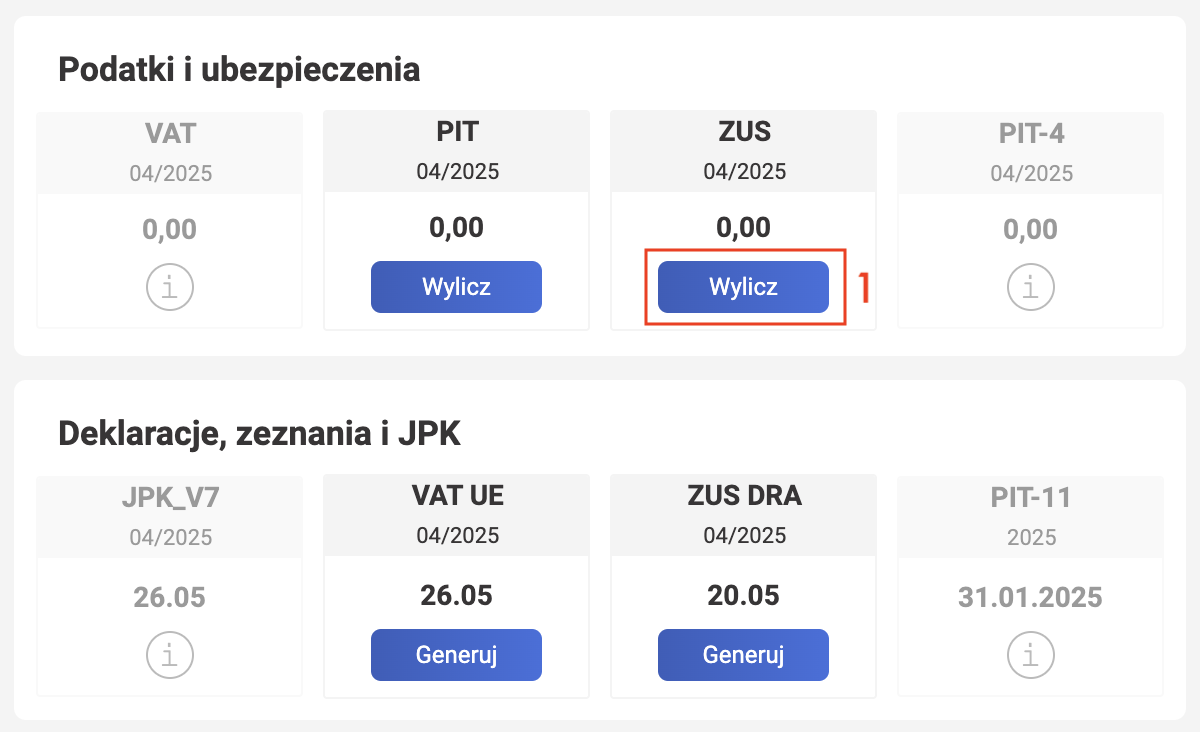1200x732 pixels.
Task: Open the PIT-11 info icon
Action: [x=1031, y=655]
